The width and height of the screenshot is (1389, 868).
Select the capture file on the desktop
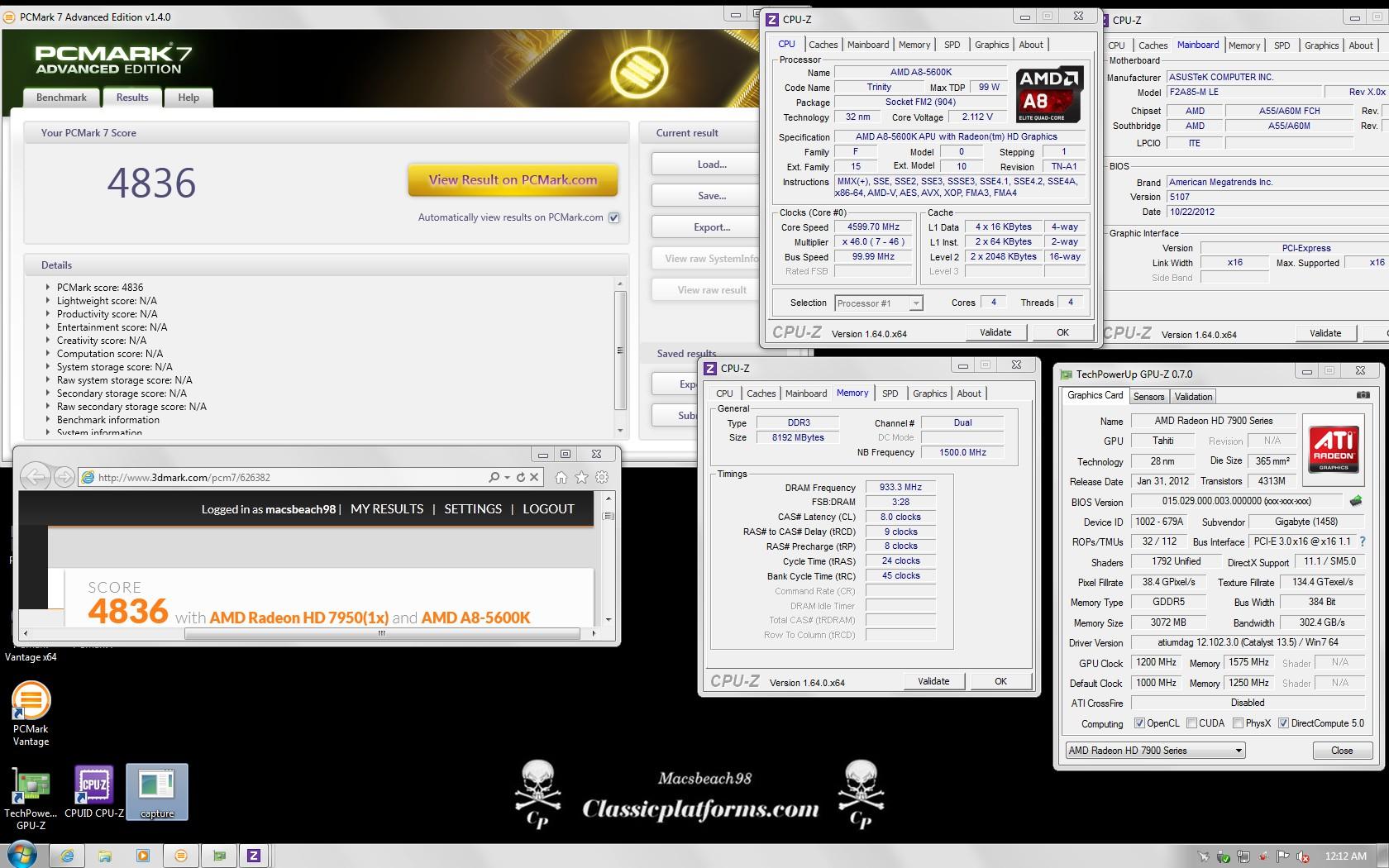tap(157, 792)
